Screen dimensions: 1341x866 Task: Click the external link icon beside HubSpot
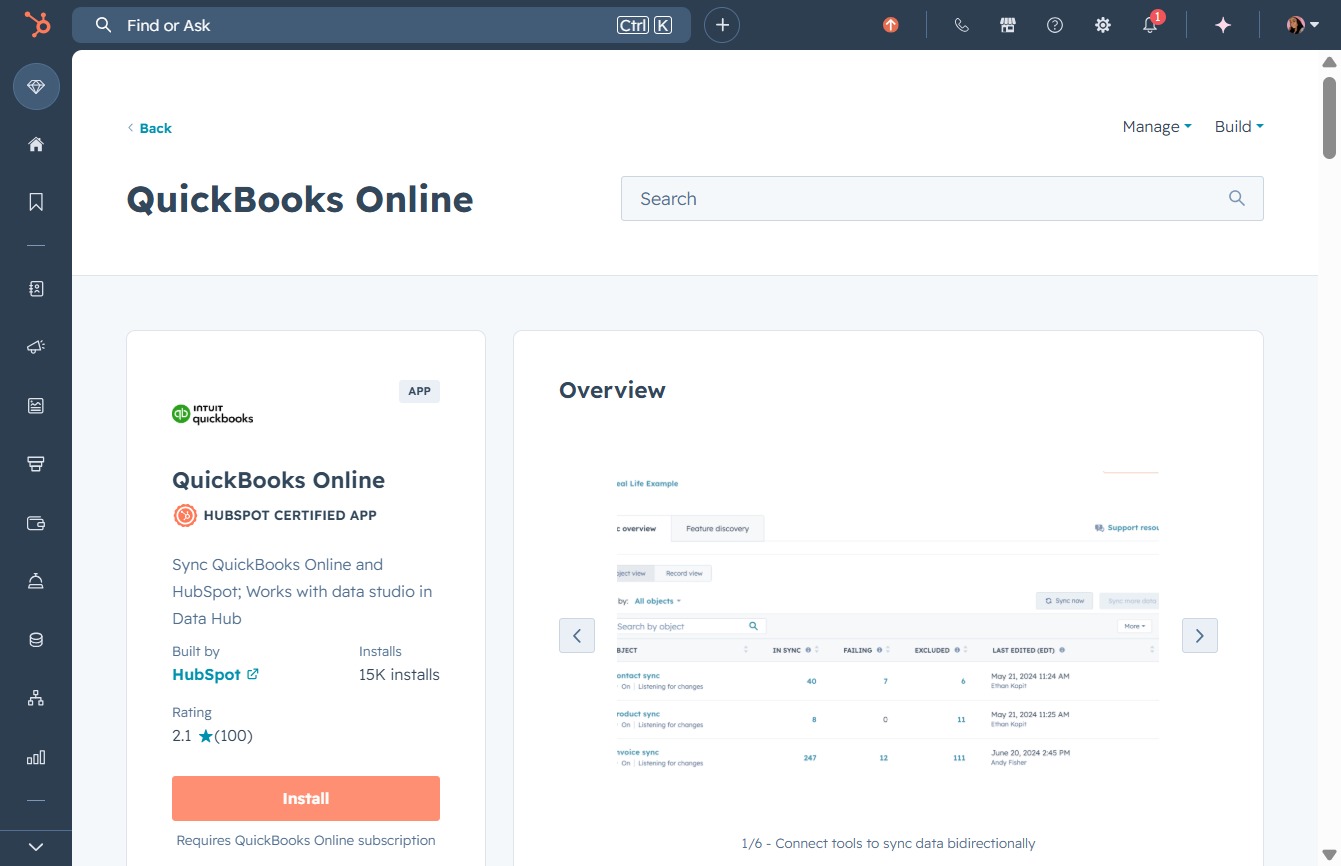click(x=253, y=674)
